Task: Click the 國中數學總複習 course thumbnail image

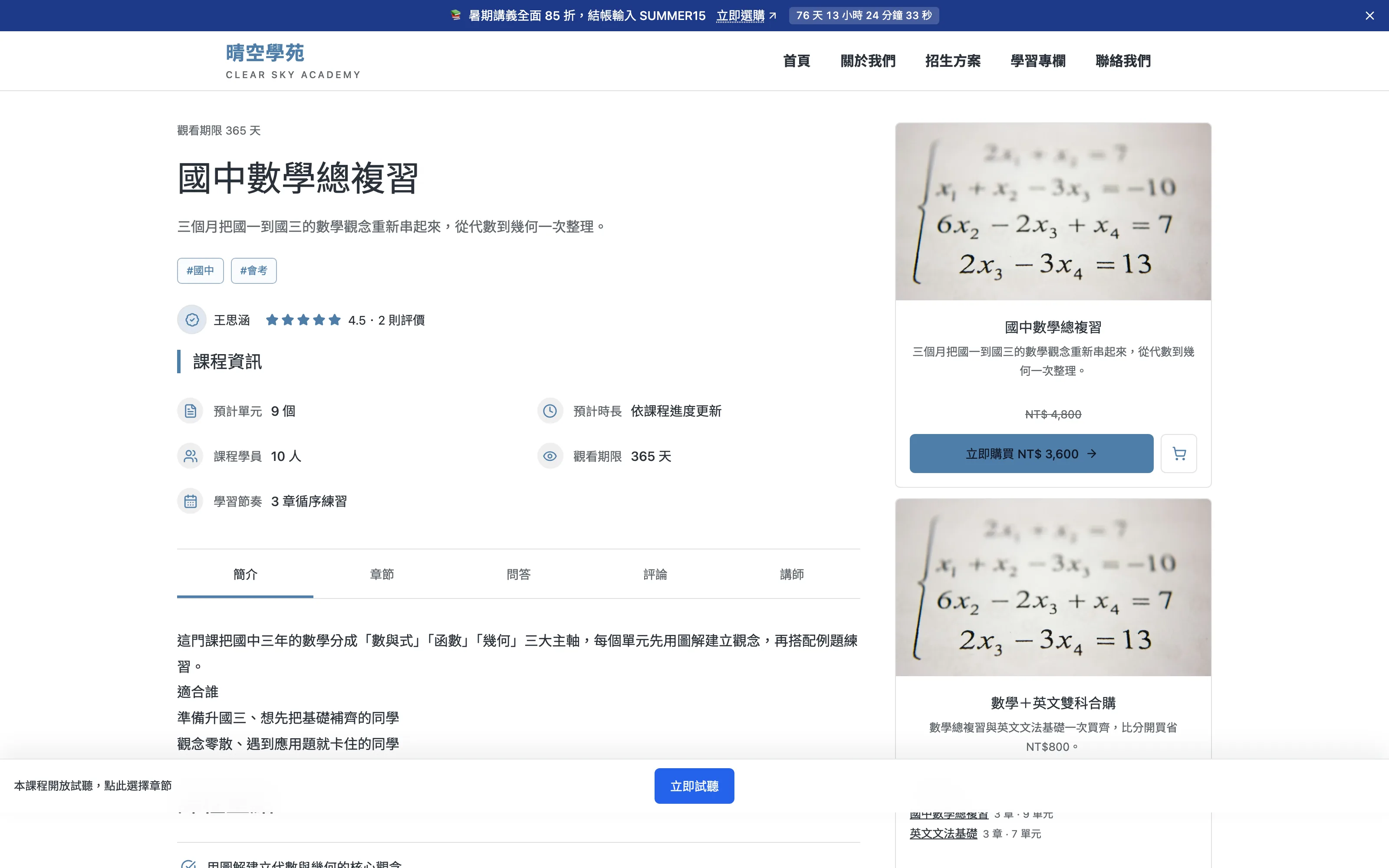Action: (x=1053, y=211)
